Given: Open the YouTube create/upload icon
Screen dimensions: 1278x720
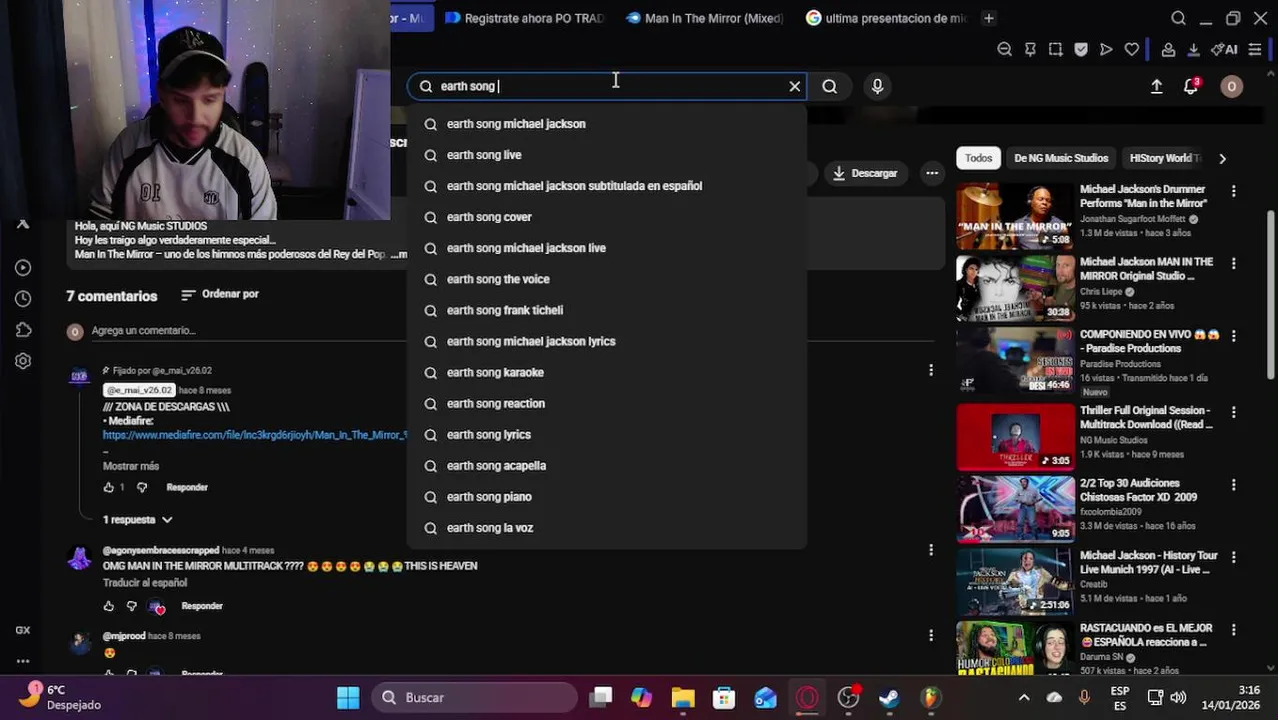Looking at the screenshot, I should tap(1156, 87).
